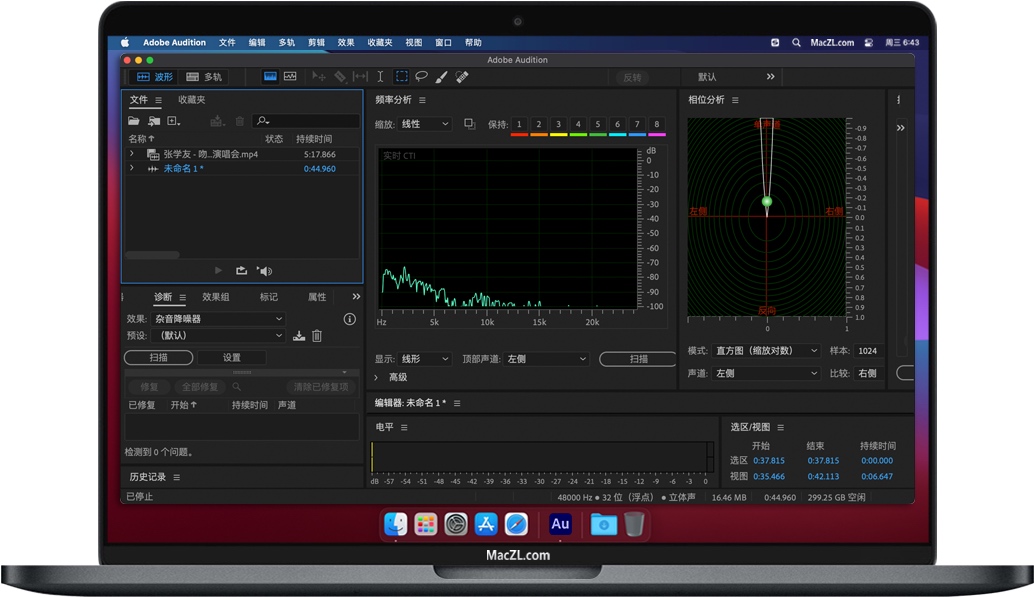Image resolution: width=1034 pixels, height=597 pixels.
Task: Select the Paintbrush selection tool
Action: (x=440, y=77)
